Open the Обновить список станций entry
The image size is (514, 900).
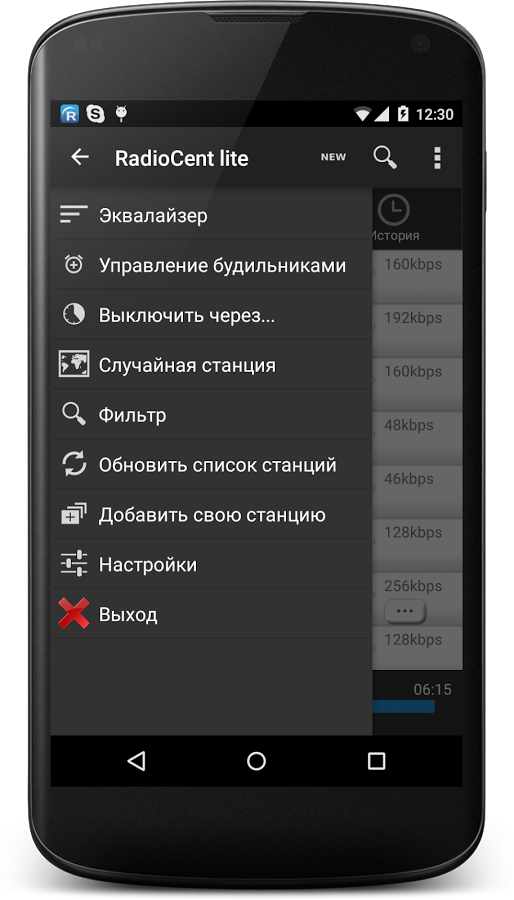click(211, 464)
